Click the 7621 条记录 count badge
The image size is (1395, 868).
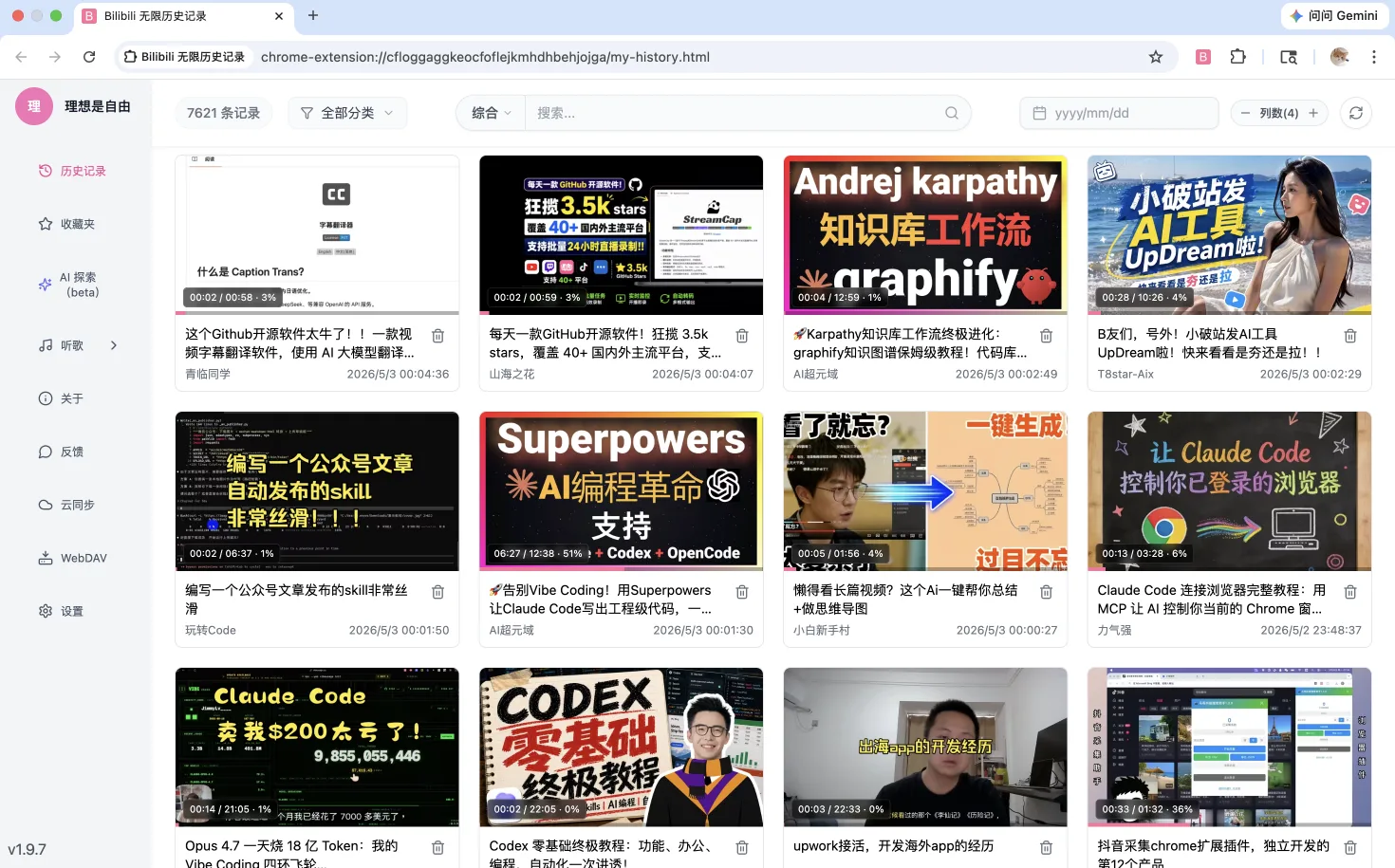223,113
